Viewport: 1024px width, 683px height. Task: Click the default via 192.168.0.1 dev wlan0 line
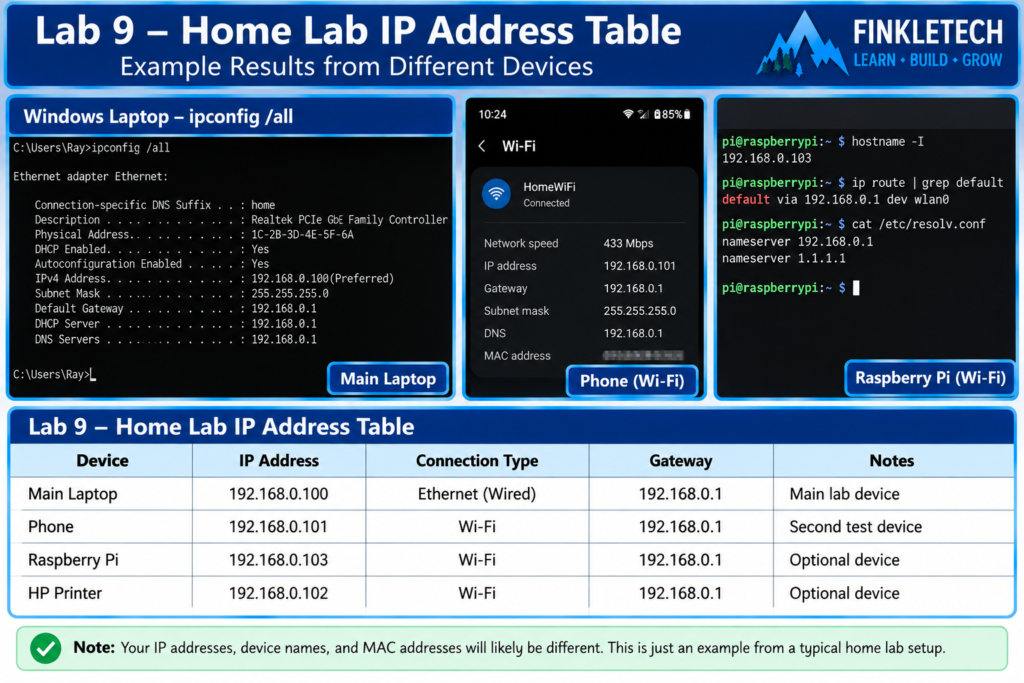(835, 200)
